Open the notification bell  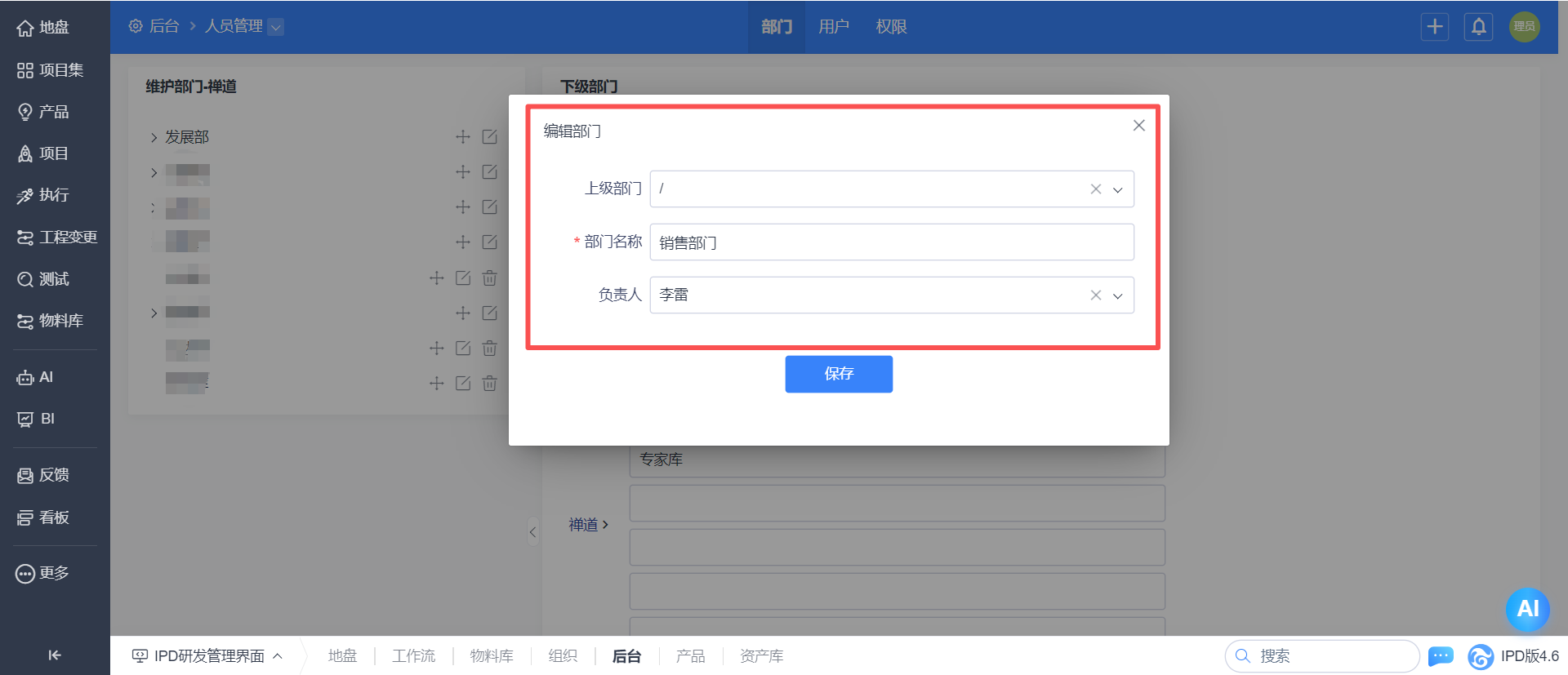click(x=1479, y=27)
